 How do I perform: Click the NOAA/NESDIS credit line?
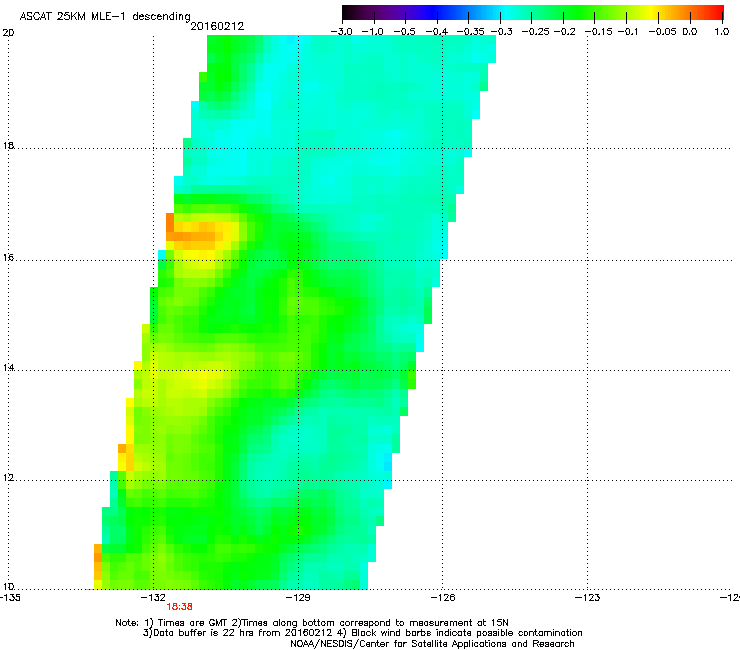[x=432, y=644]
